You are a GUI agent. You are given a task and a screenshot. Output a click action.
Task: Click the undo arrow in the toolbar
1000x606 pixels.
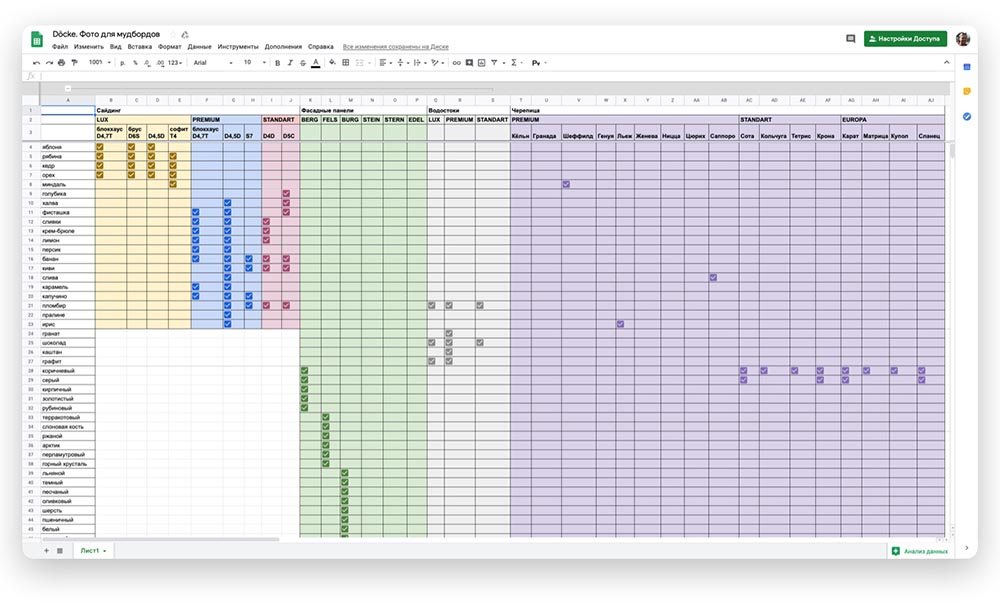36,62
